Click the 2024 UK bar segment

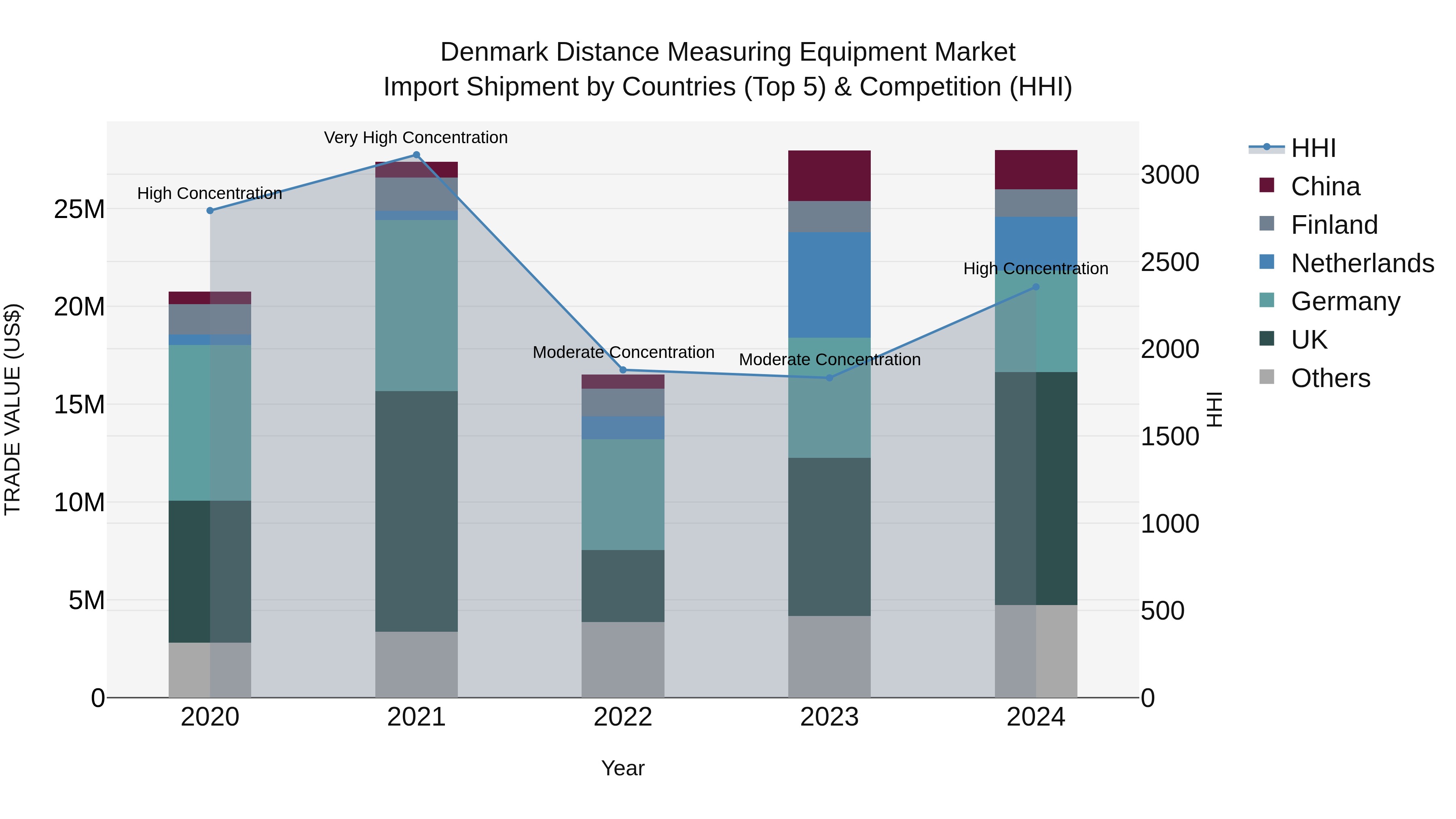coord(1035,488)
